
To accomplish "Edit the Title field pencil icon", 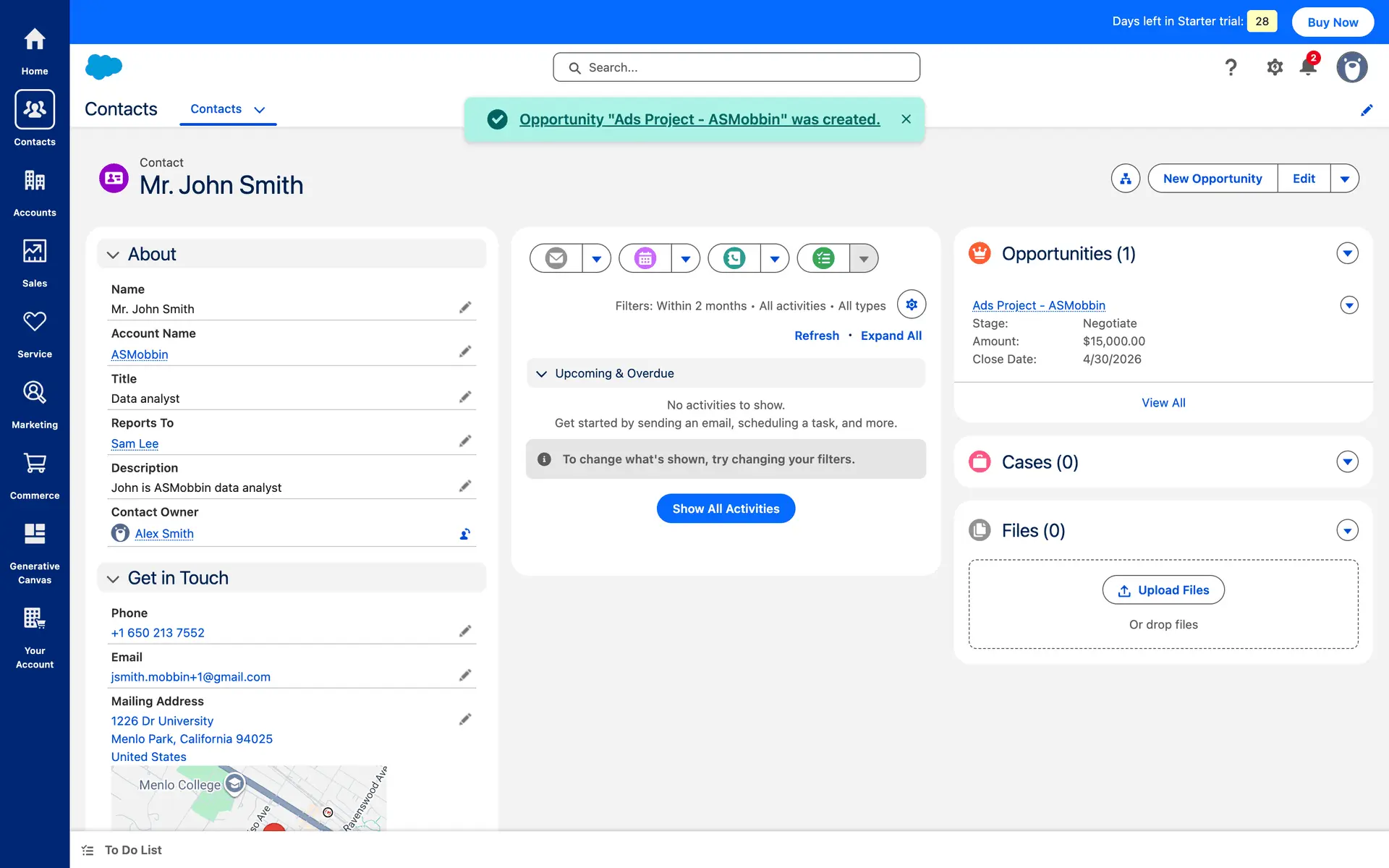I will [x=465, y=397].
